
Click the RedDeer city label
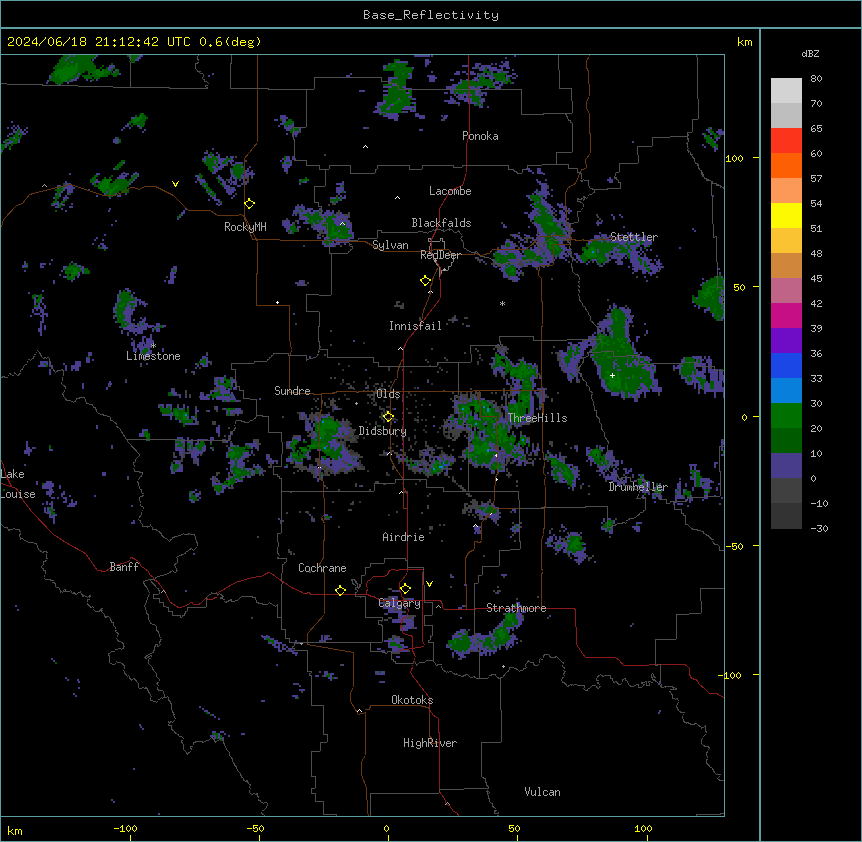pos(440,255)
